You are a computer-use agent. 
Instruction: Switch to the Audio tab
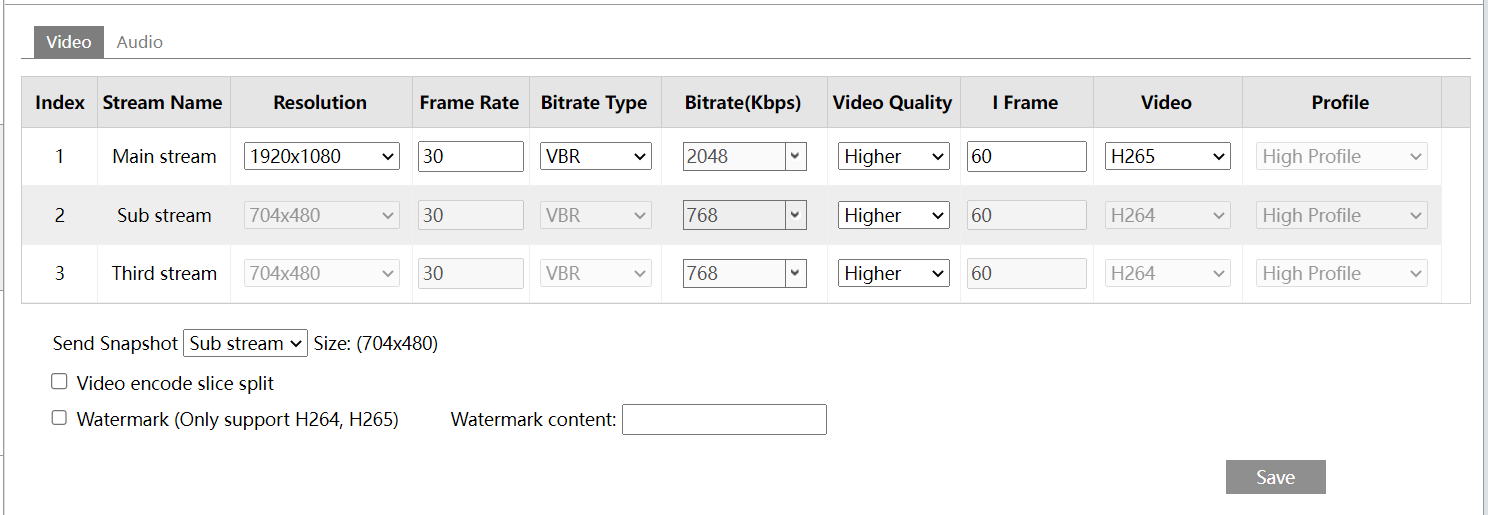tap(139, 42)
